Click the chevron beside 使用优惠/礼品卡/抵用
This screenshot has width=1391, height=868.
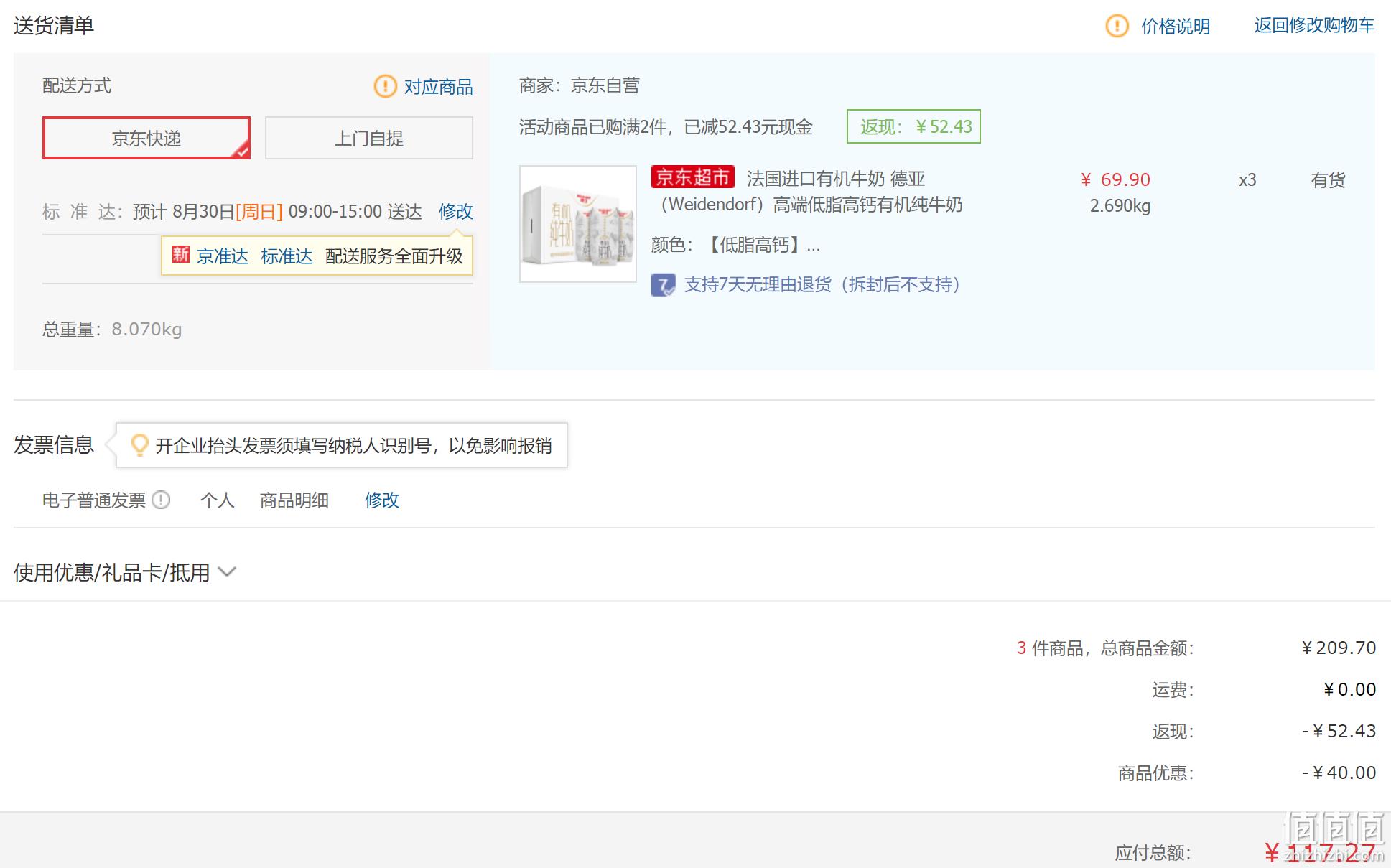[227, 571]
